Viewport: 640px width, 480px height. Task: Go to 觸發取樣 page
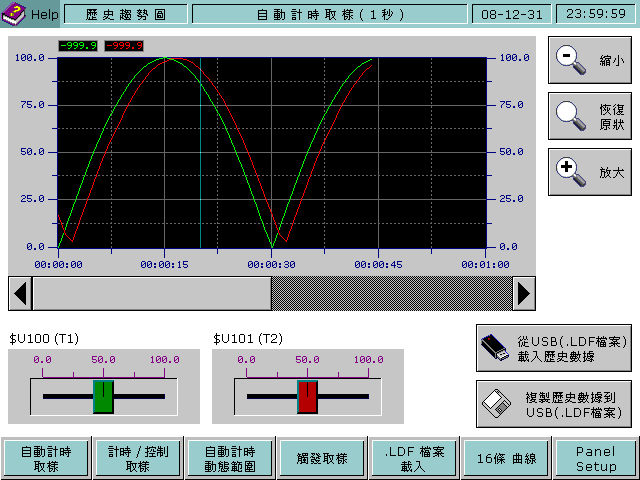(x=321, y=459)
